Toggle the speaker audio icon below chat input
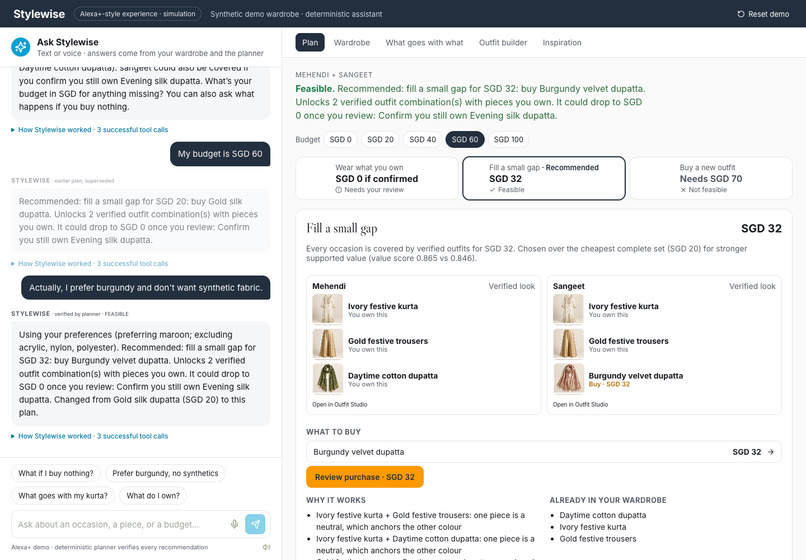806x560 pixels. click(266, 547)
